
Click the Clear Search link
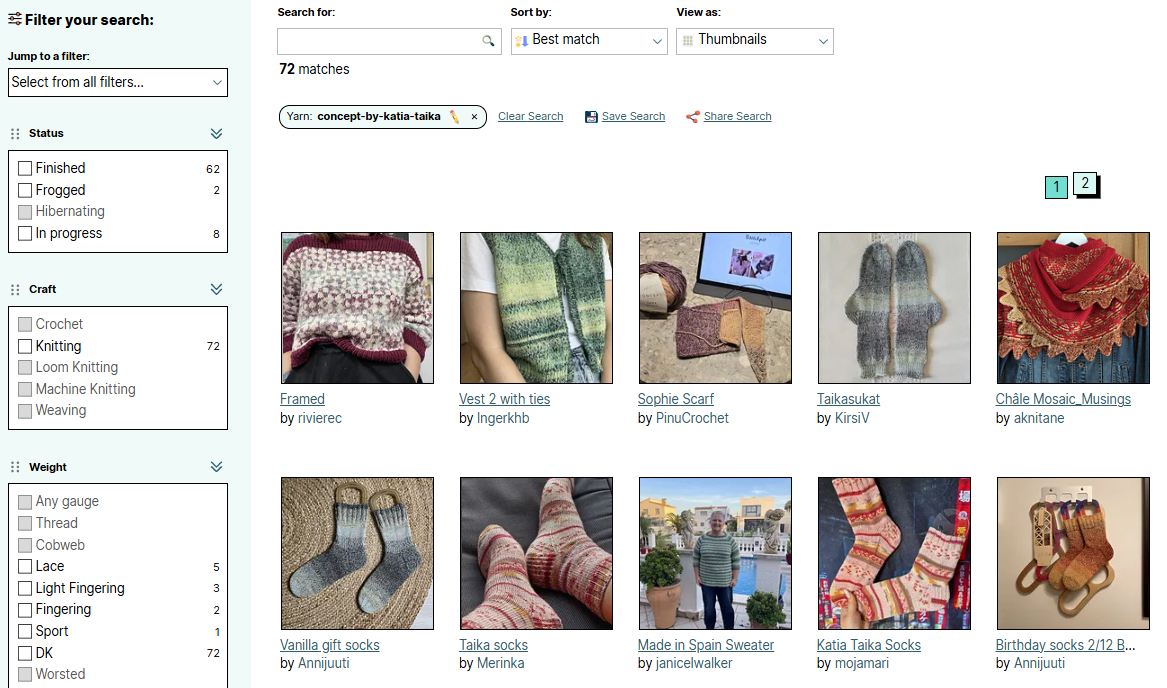(x=530, y=117)
